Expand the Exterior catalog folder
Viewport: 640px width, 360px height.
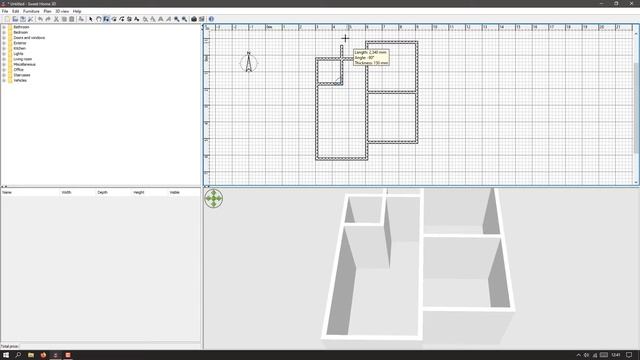coord(4,43)
